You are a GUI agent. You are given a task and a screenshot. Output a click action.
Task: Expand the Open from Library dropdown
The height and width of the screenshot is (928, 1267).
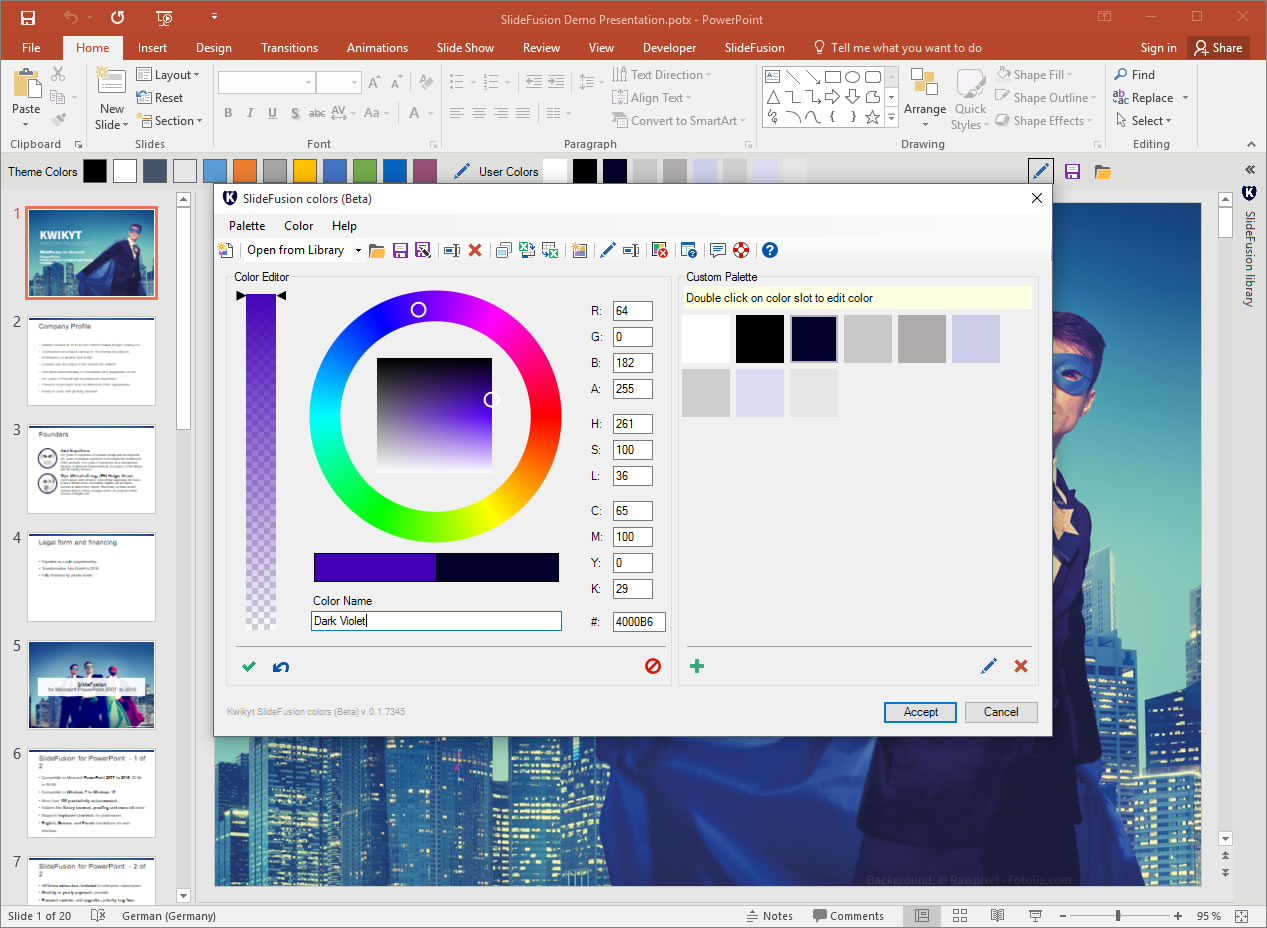pyautogui.click(x=358, y=250)
